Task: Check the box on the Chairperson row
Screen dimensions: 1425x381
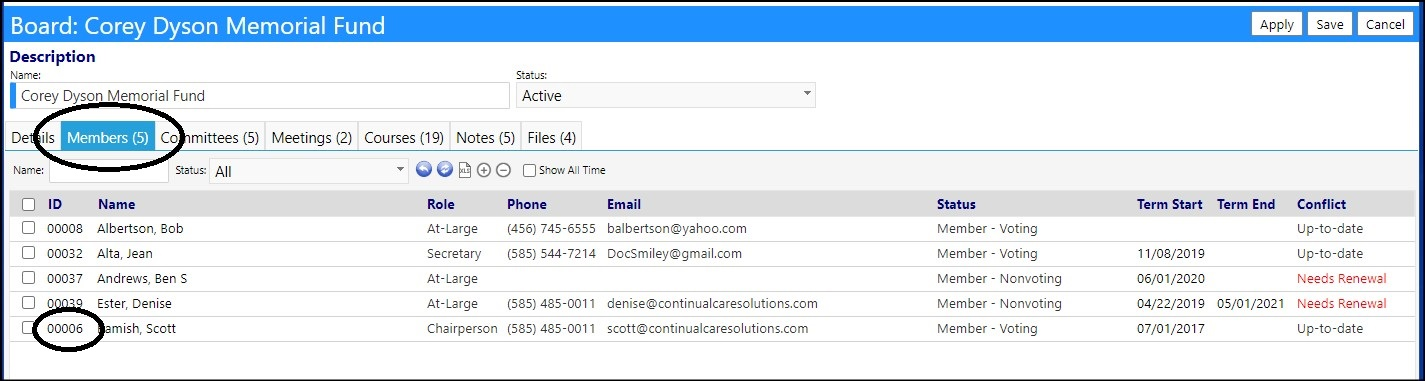Action: click(x=29, y=328)
